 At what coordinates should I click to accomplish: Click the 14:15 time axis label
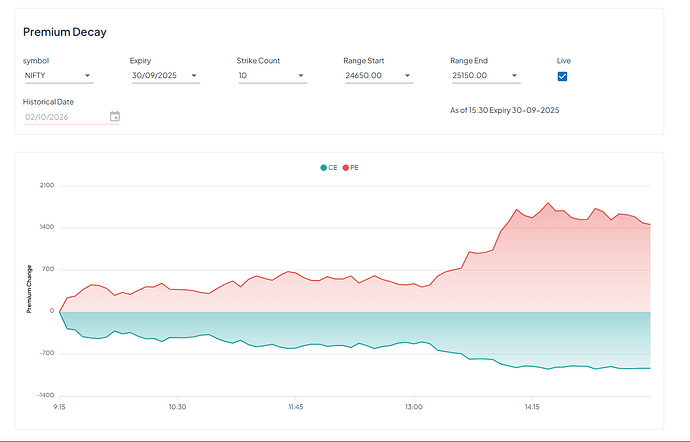[532, 407]
